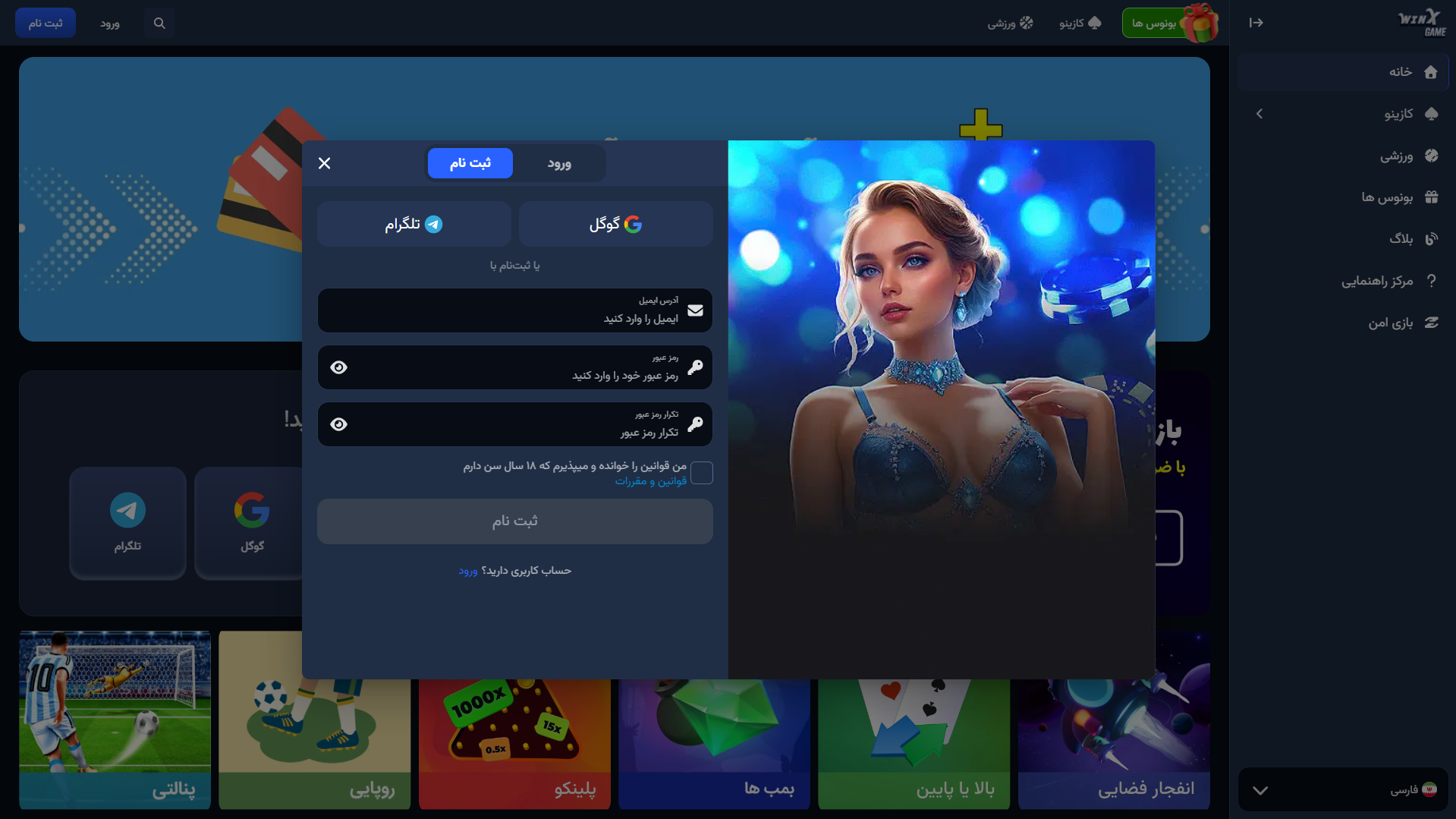Click the banner carousel left dot
The width and height of the screenshot is (1456, 819).
pyautogui.click(x=23, y=228)
